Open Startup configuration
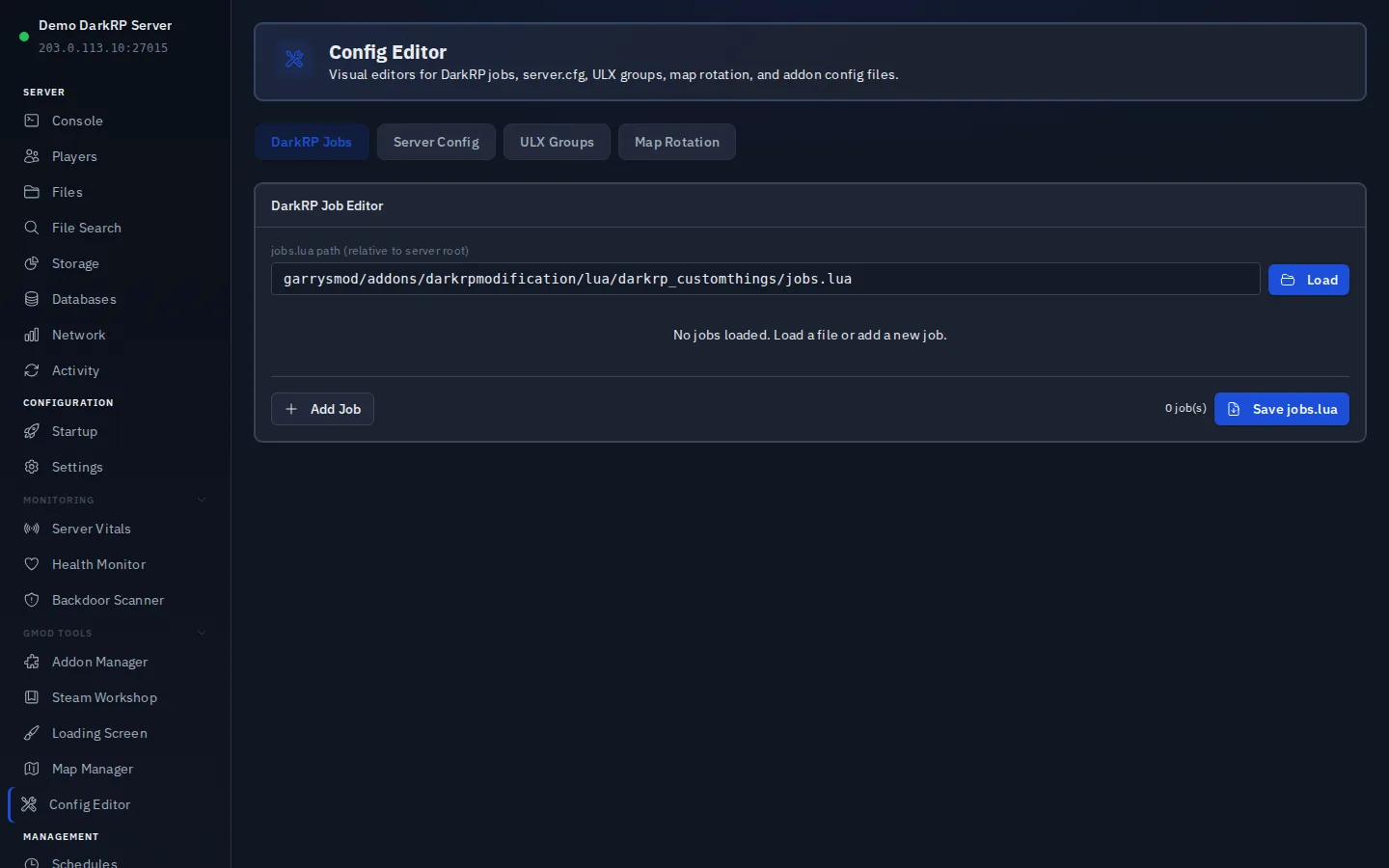The image size is (1389, 868). click(116, 431)
